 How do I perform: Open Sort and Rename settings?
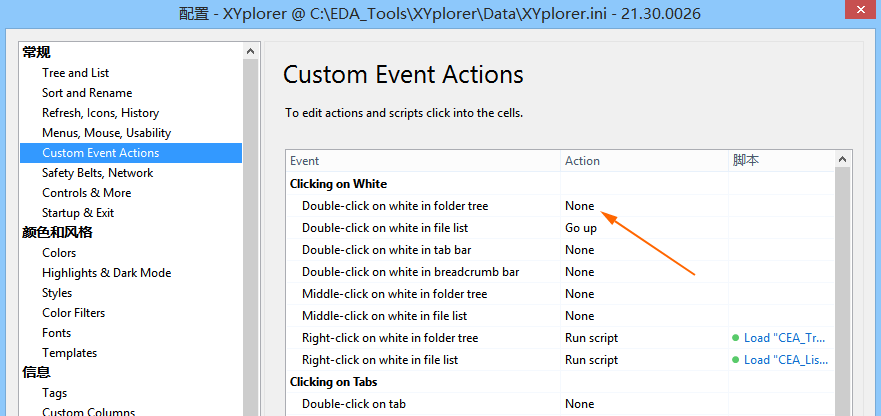(86, 93)
